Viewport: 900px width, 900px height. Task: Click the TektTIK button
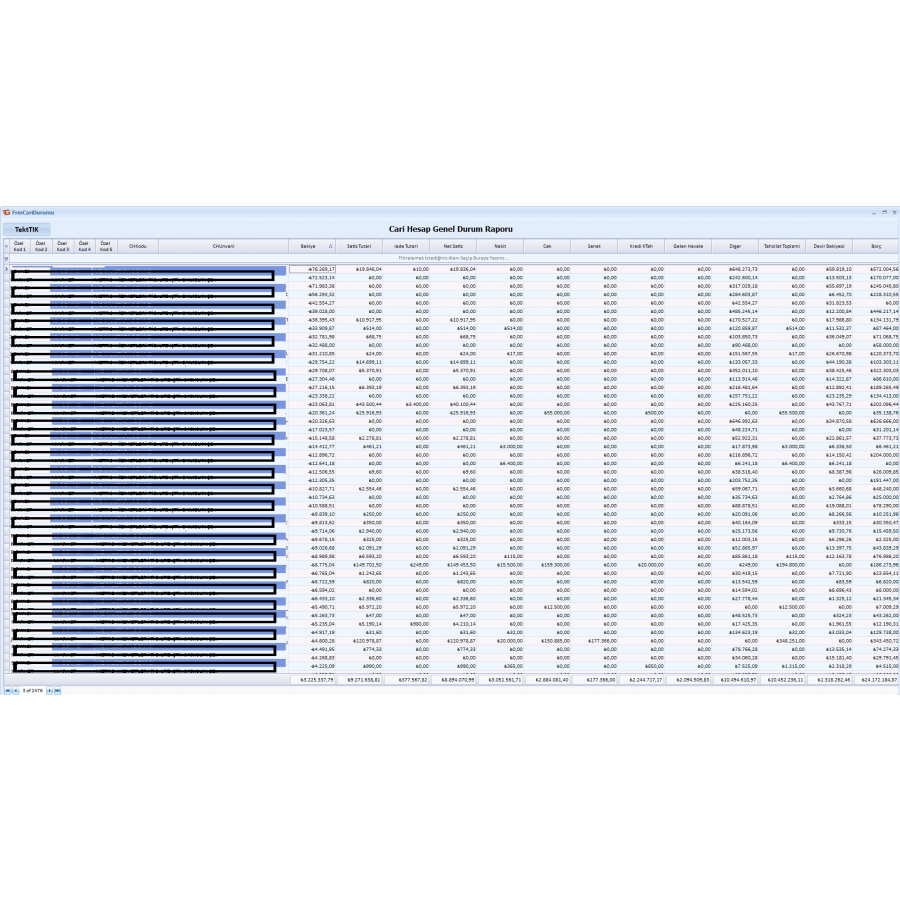(x=26, y=230)
